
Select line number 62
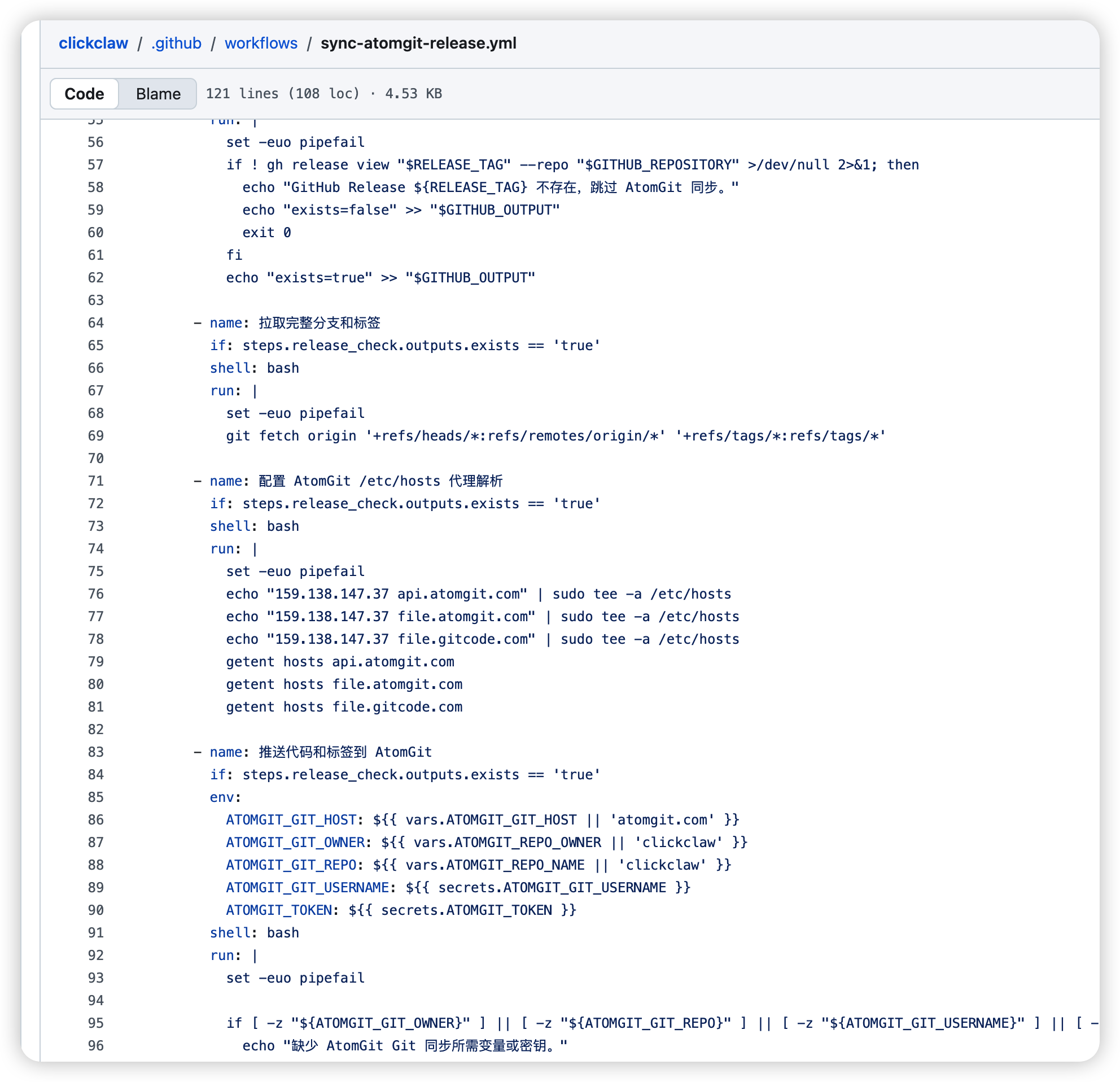coord(95,278)
